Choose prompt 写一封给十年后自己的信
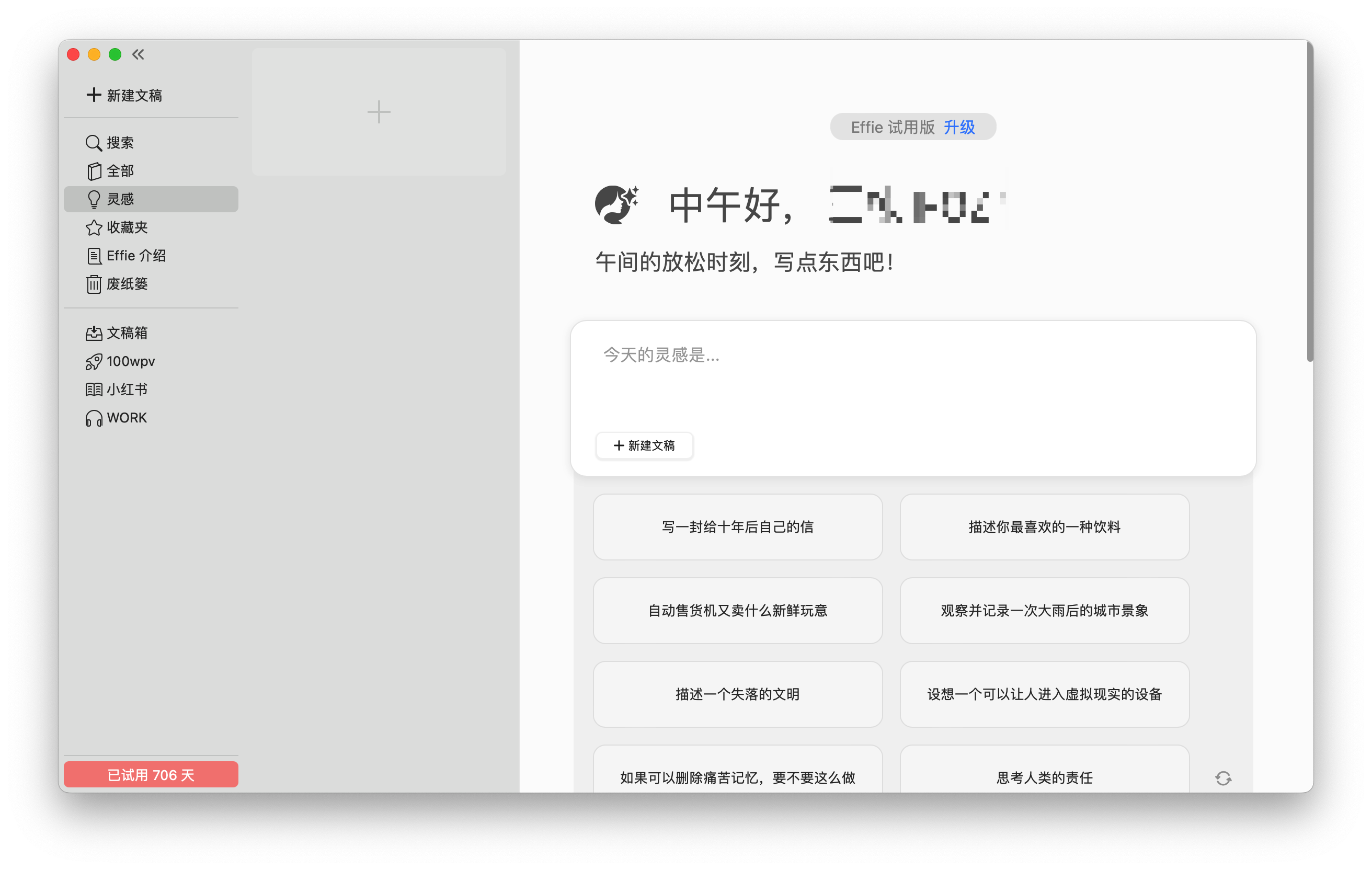The width and height of the screenshot is (1372, 870). point(737,527)
